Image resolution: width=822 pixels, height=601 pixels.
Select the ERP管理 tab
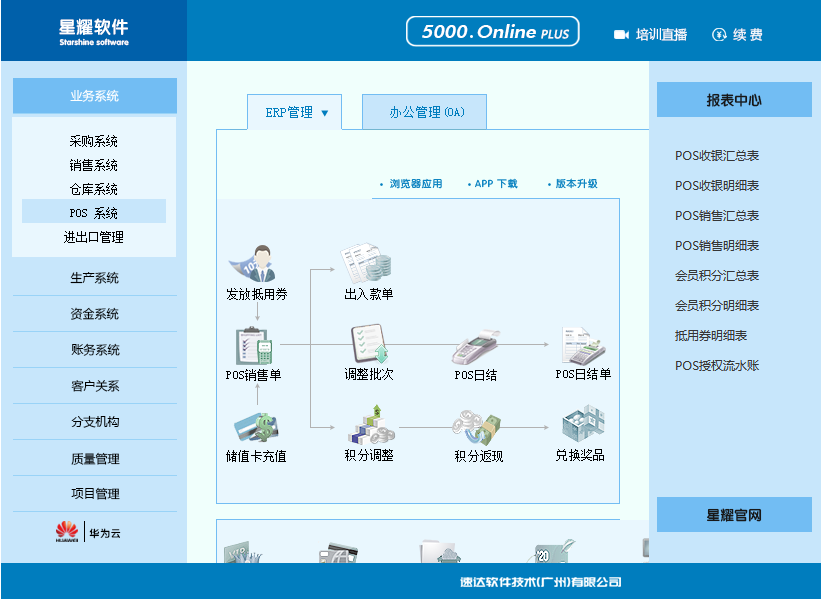click(294, 112)
